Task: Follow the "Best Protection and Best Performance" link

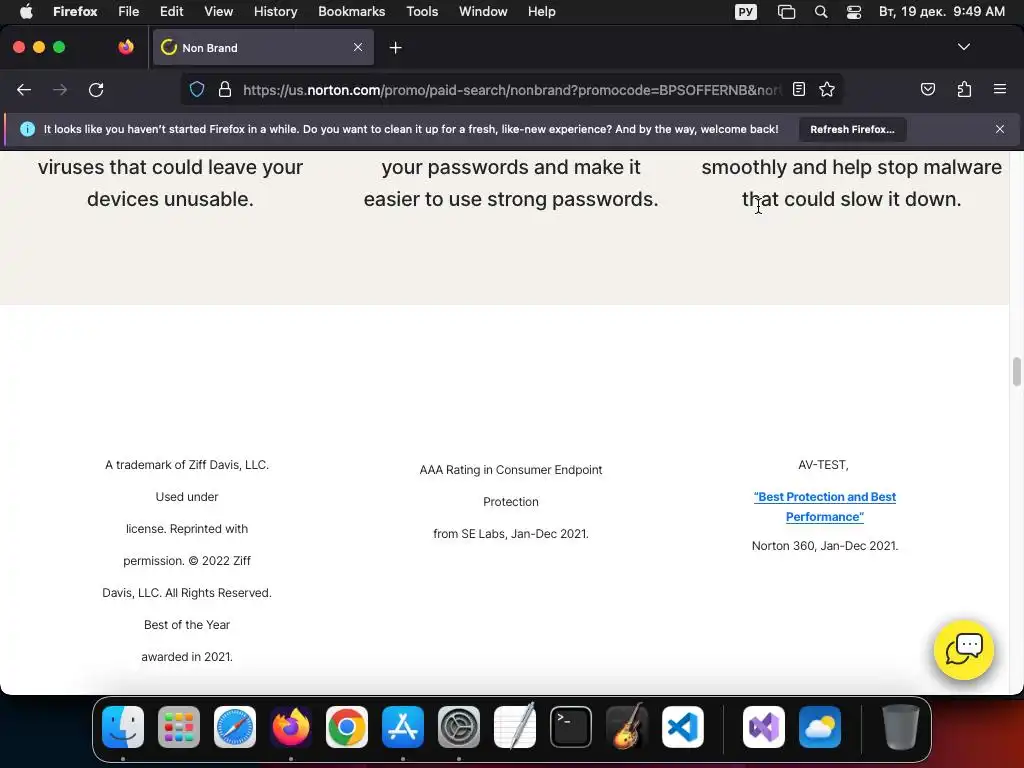Action: tap(825, 507)
